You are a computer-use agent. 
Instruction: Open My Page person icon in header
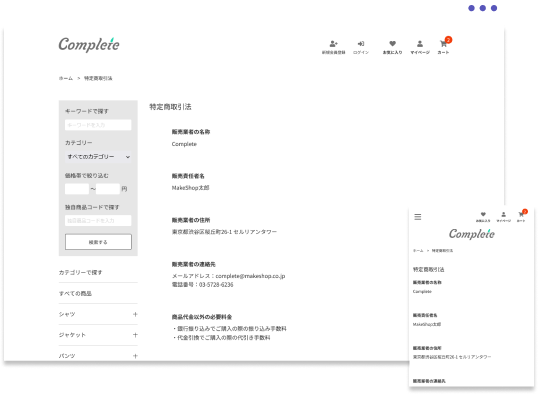click(x=420, y=44)
